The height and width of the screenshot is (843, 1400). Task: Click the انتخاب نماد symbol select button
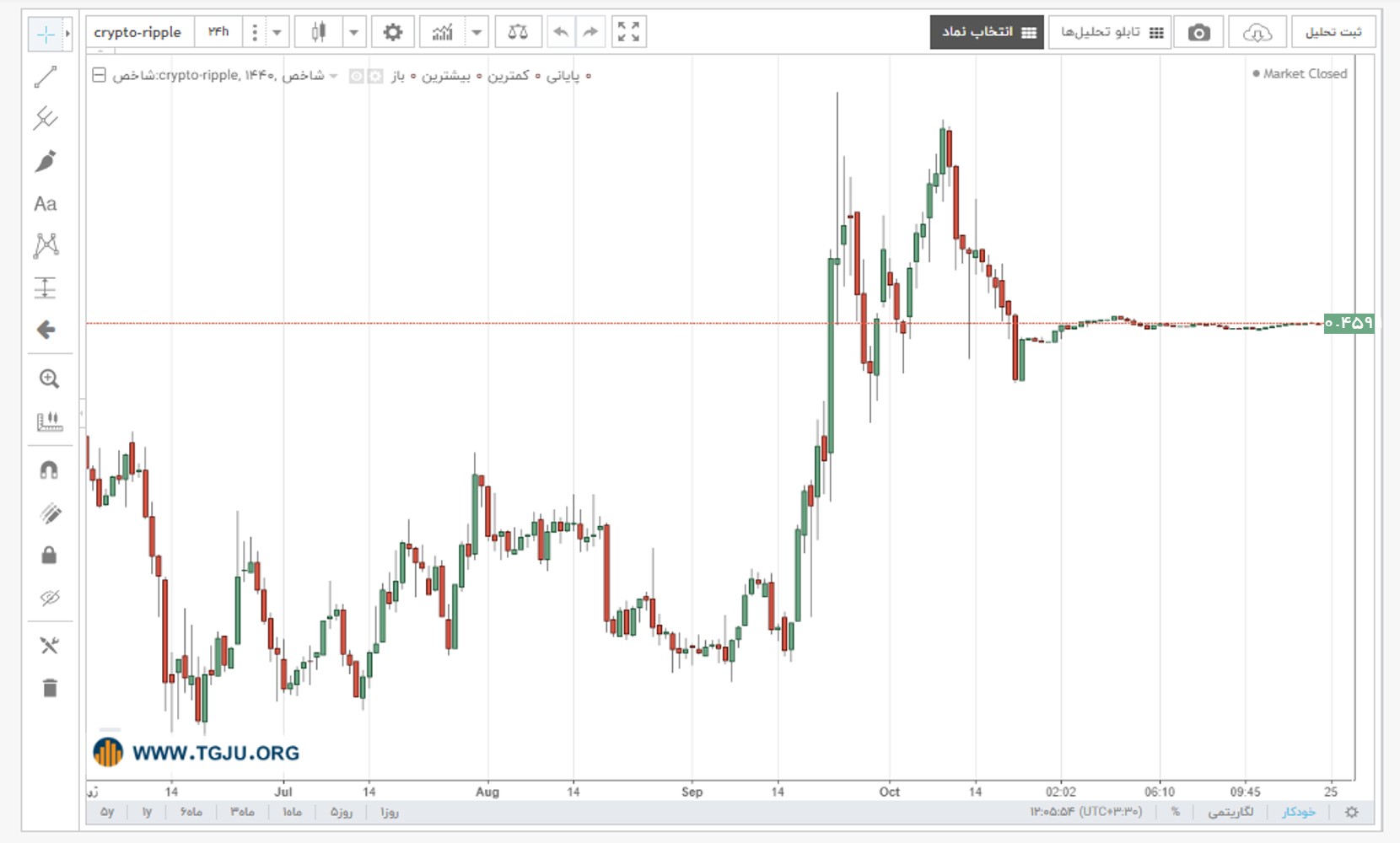click(x=987, y=32)
